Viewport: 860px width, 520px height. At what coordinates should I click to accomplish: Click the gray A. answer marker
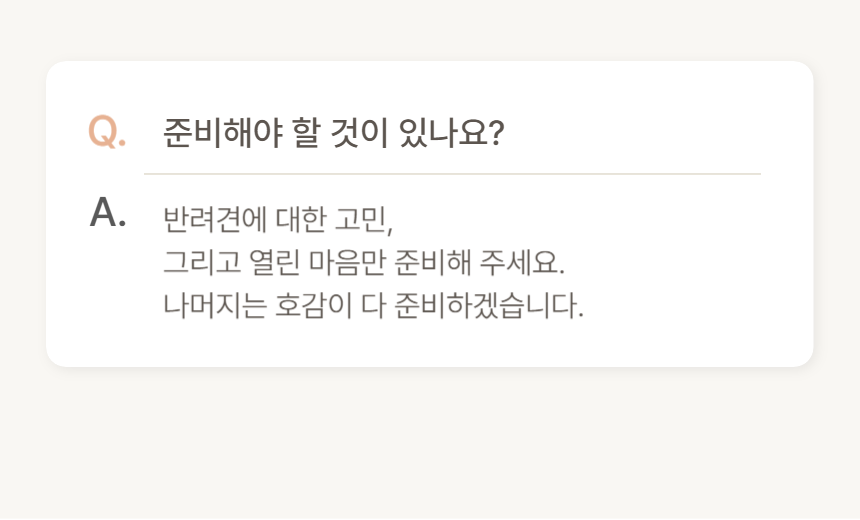[107, 212]
